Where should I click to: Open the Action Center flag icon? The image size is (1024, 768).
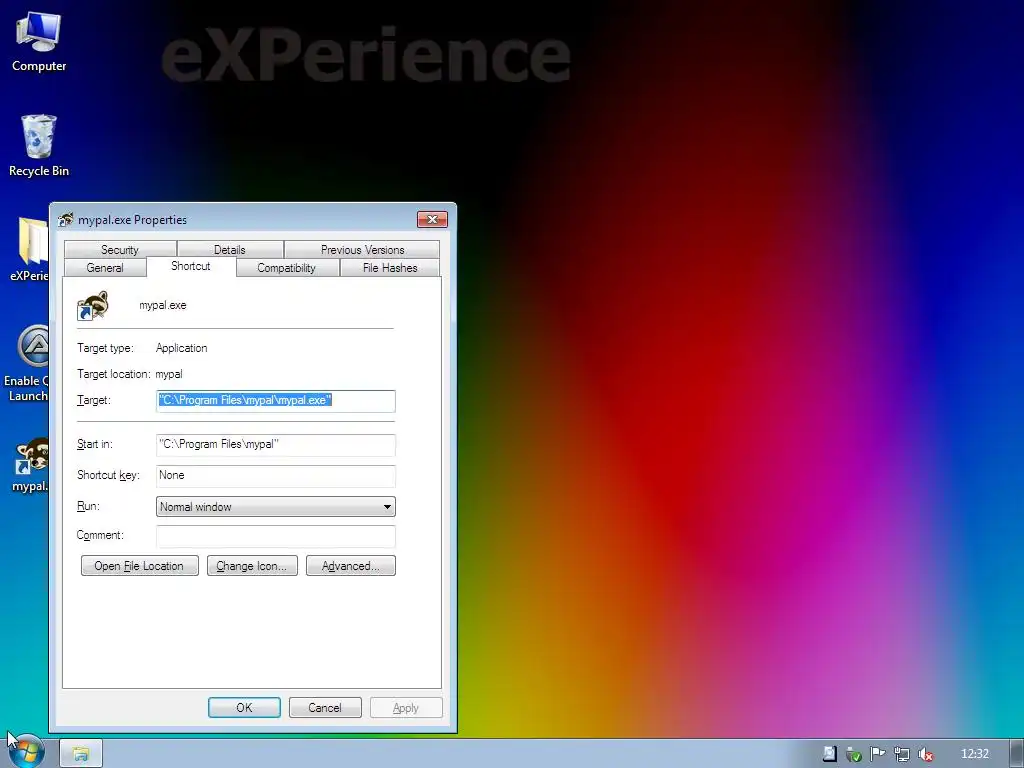coord(878,754)
